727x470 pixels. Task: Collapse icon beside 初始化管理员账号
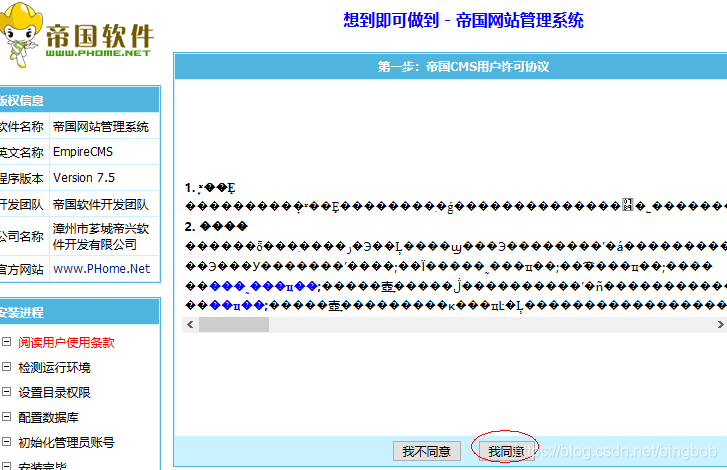pos(6,442)
